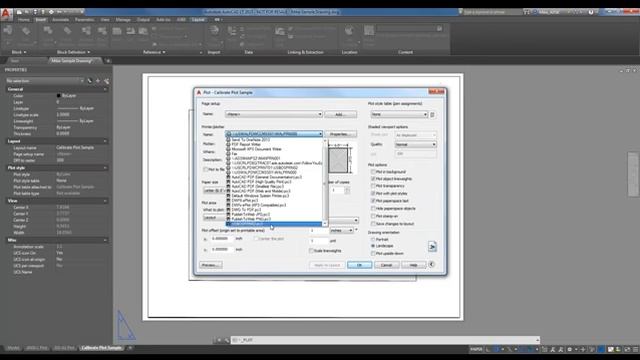The height and width of the screenshot is (360, 640).
Task: Enable Hide paperspace objects checkbox
Action: pos(373,209)
